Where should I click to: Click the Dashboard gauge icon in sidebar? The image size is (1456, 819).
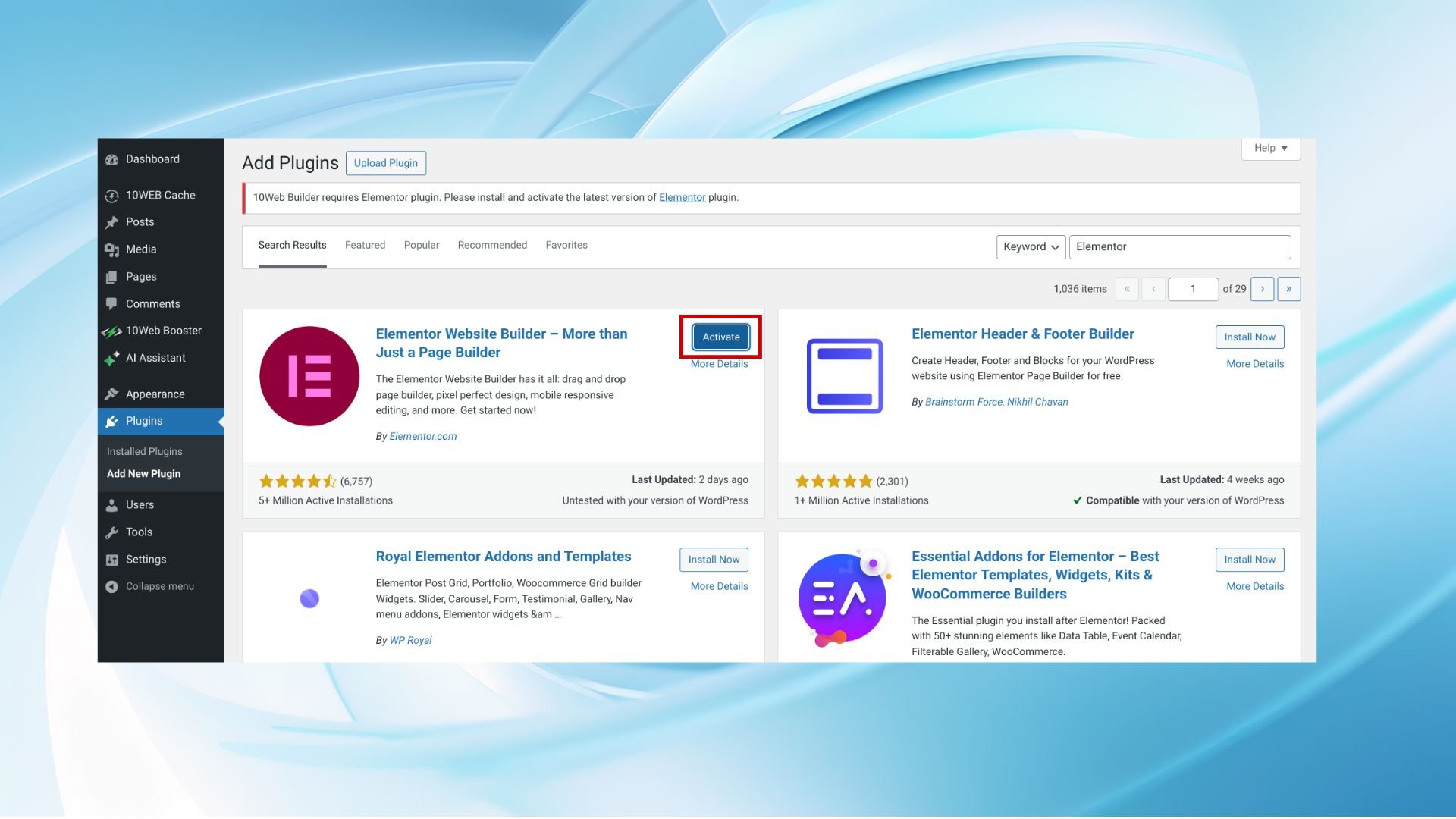[x=112, y=159]
